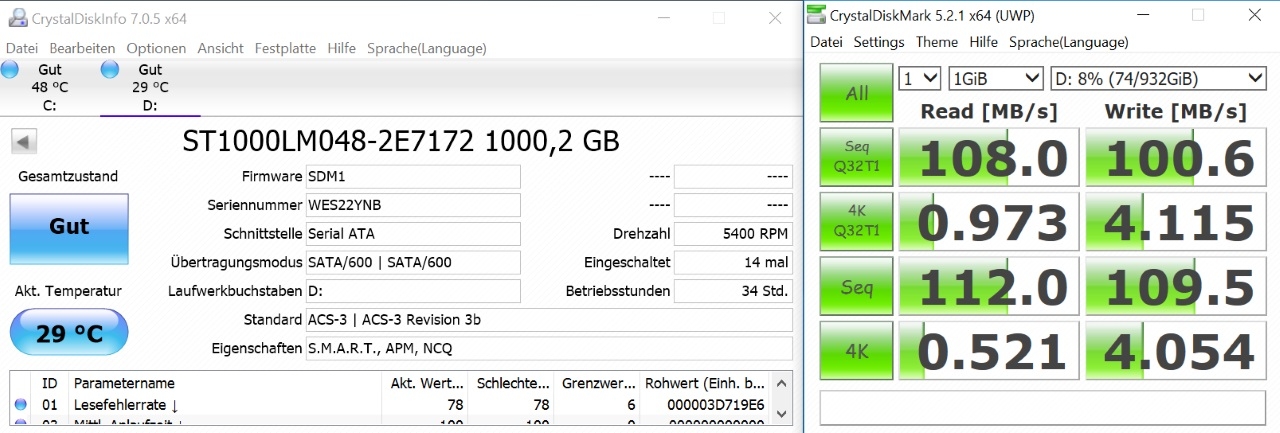Click the Schnittstelle Serial ATA field

coord(412,234)
